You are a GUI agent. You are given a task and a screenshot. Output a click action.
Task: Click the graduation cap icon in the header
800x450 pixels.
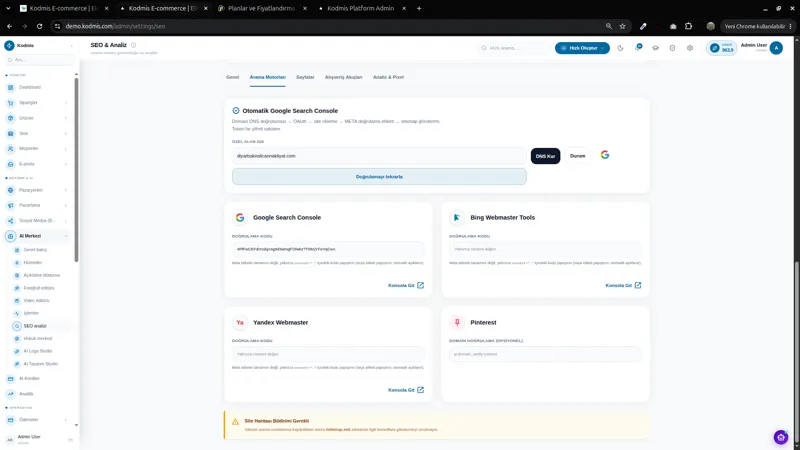[655, 48]
